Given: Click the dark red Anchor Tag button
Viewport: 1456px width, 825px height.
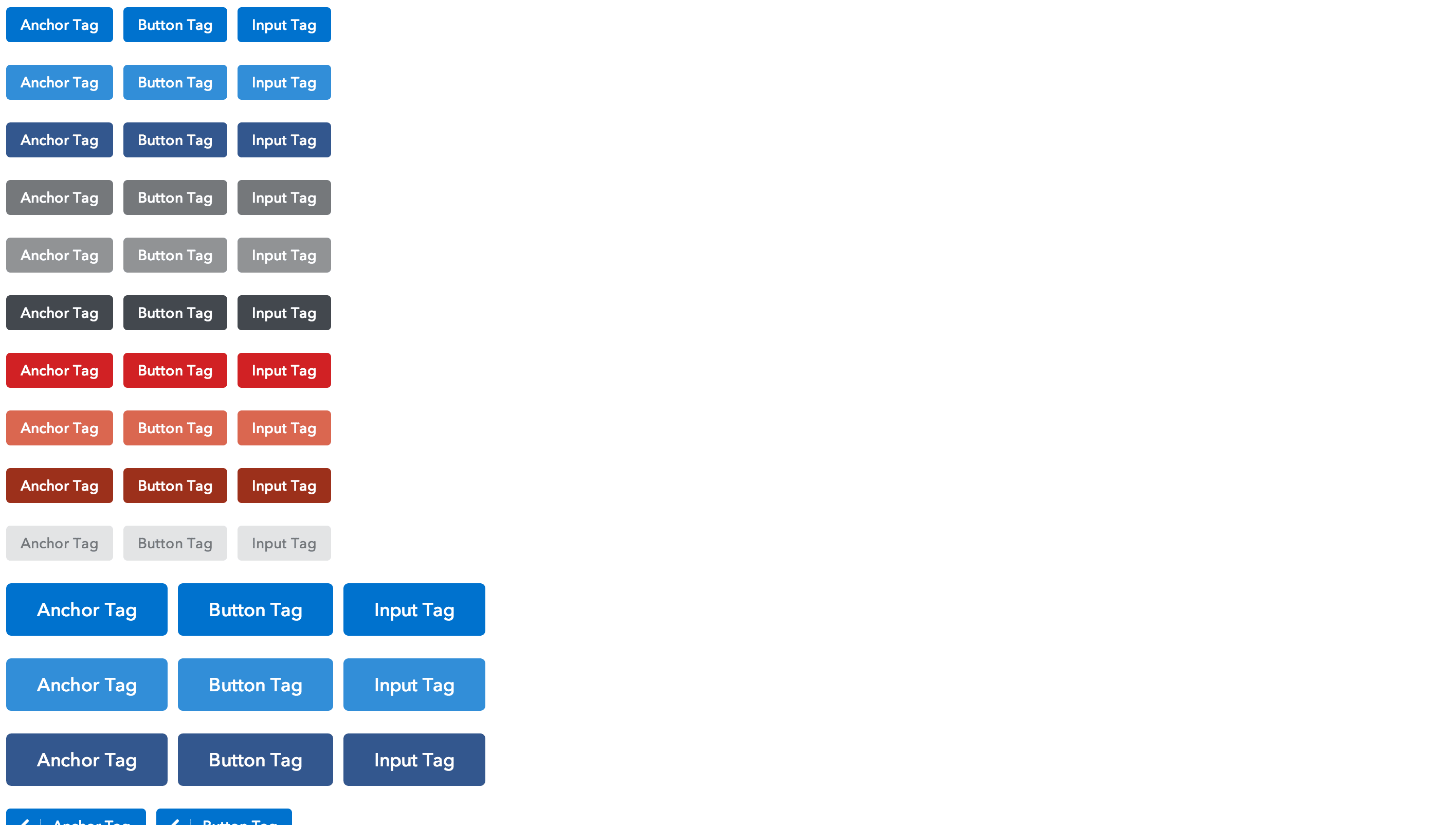Looking at the screenshot, I should pos(60,485).
